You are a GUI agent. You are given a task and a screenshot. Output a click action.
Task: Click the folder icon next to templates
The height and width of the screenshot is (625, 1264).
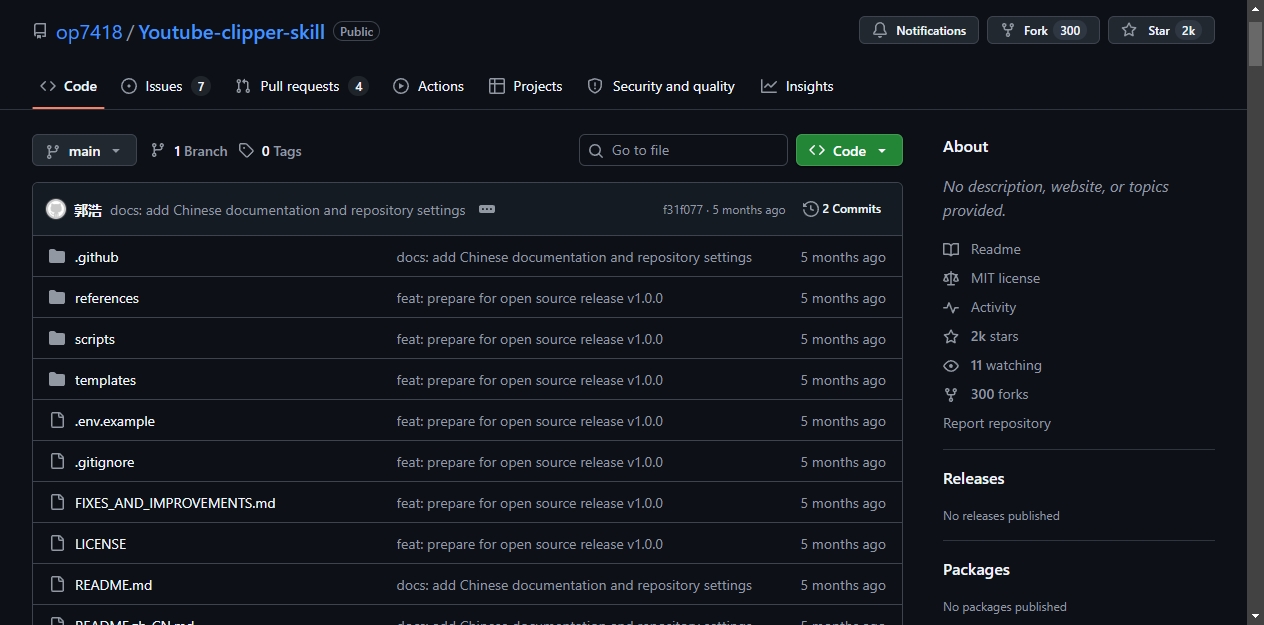coord(57,380)
